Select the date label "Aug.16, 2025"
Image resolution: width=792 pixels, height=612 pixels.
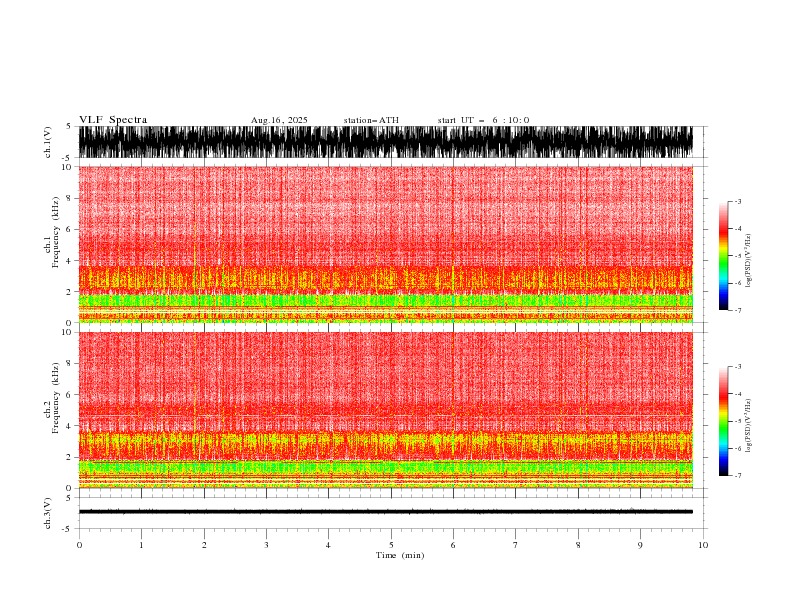pos(279,120)
